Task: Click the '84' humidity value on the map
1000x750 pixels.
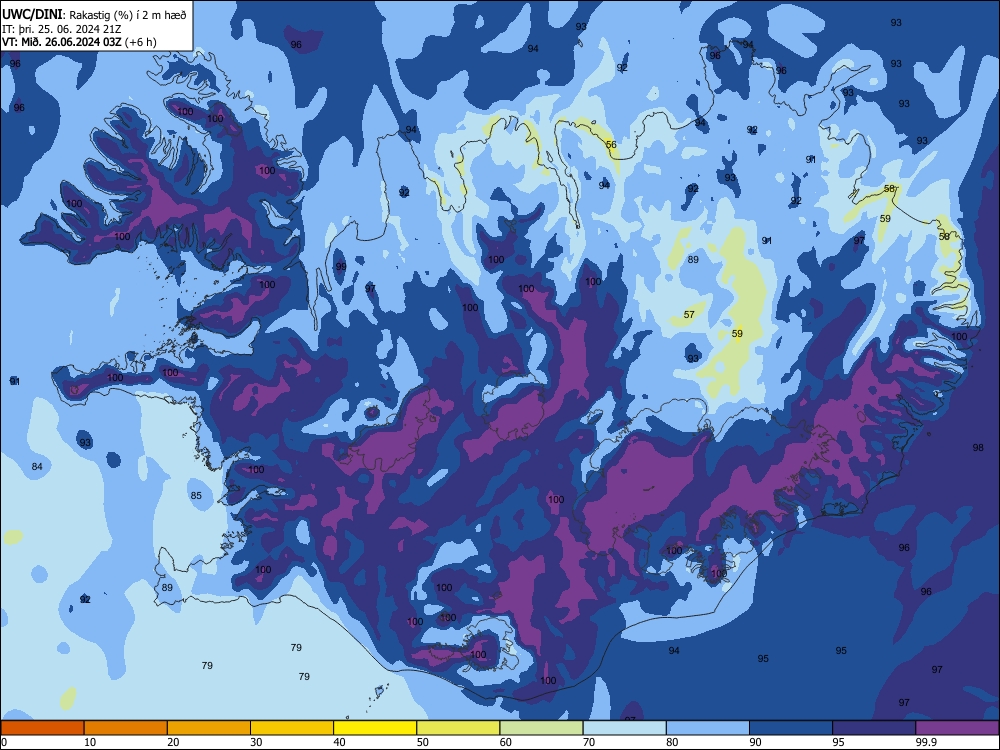Action: [37, 466]
